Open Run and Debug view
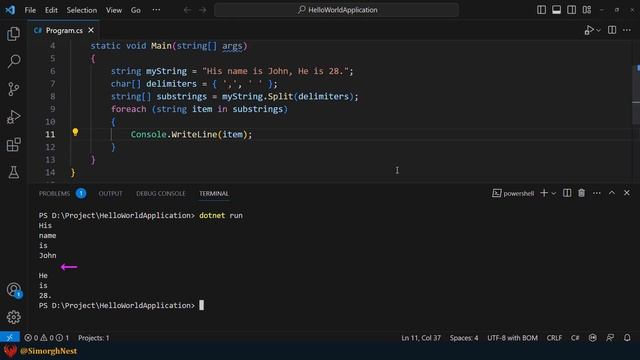The height and width of the screenshot is (360, 640). pos(13,117)
